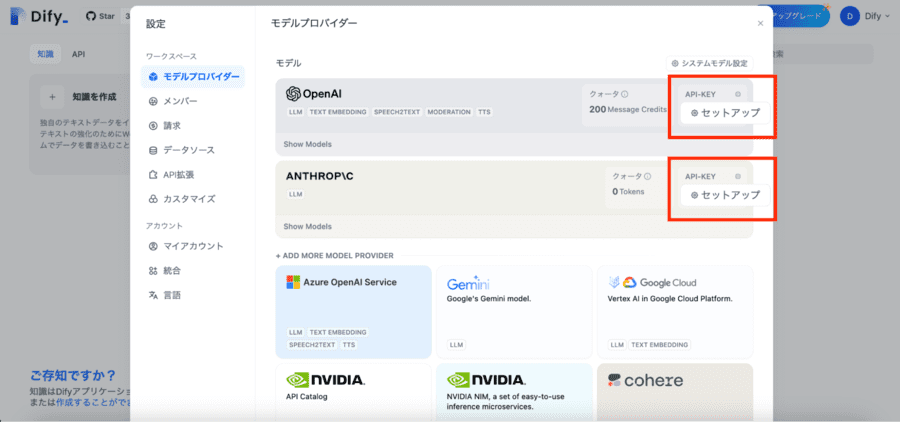
Task: Click + ADD MORE MODEL PROVIDER label
Action: (335, 255)
